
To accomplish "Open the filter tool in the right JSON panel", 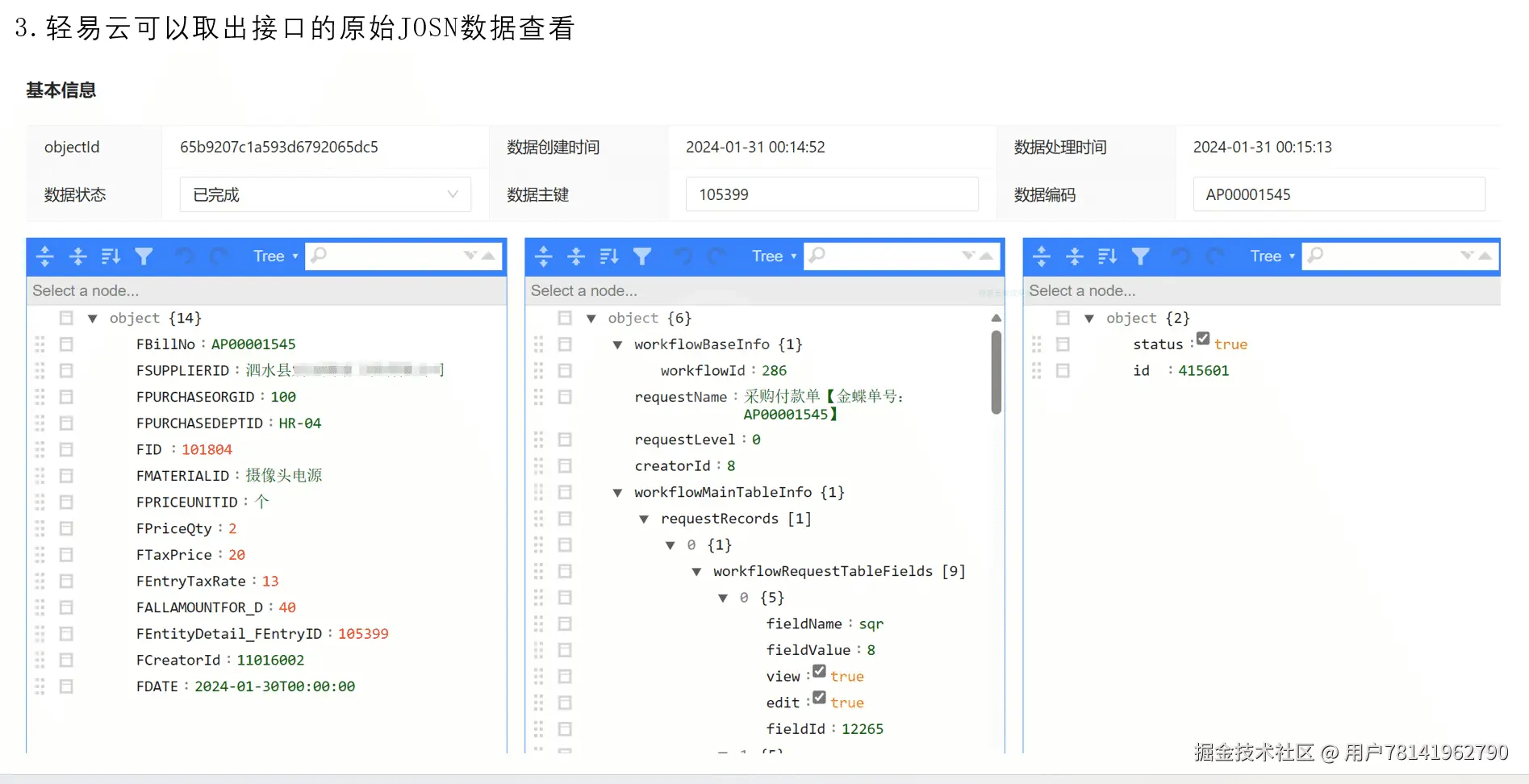I will coord(1140,256).
